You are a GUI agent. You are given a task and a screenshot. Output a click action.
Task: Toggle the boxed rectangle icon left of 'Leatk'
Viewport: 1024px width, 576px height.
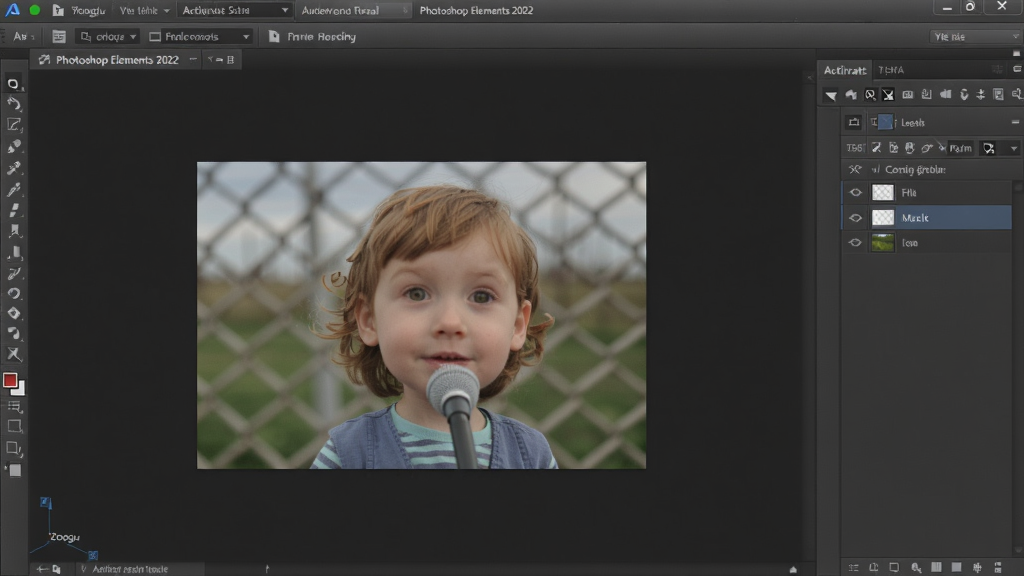click(854, 122)
